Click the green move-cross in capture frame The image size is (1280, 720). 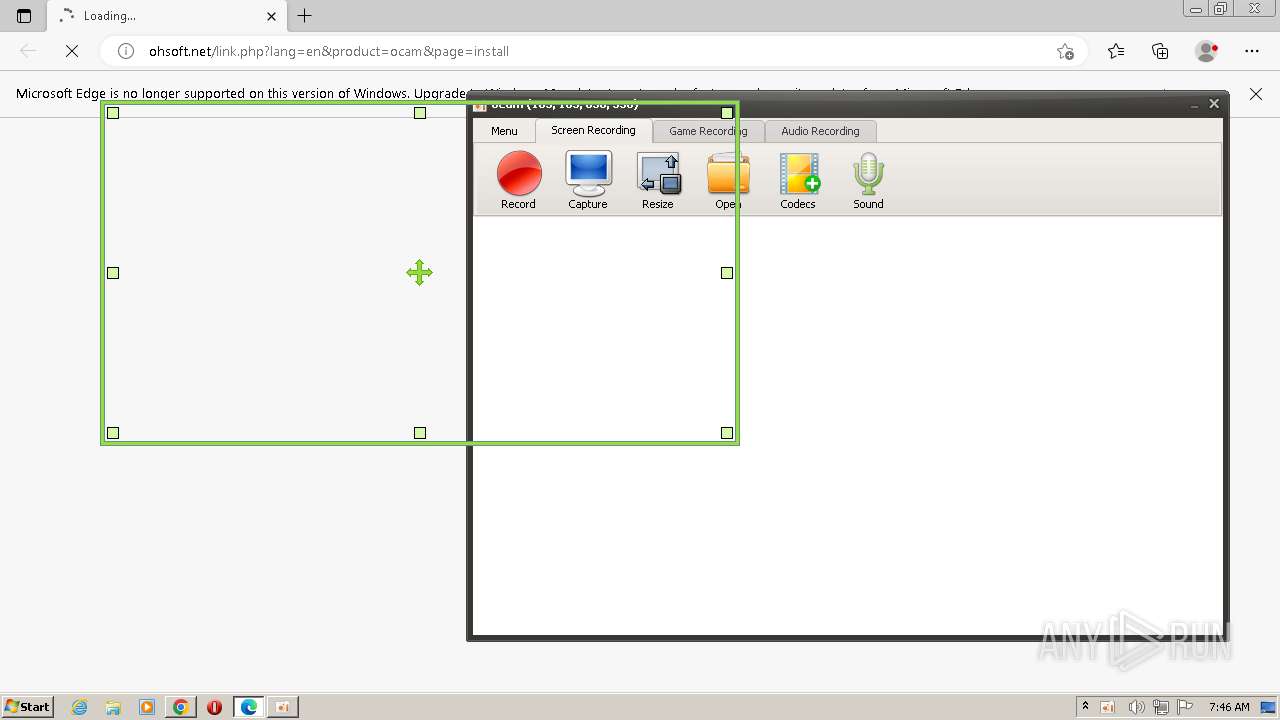click(419, 273)
